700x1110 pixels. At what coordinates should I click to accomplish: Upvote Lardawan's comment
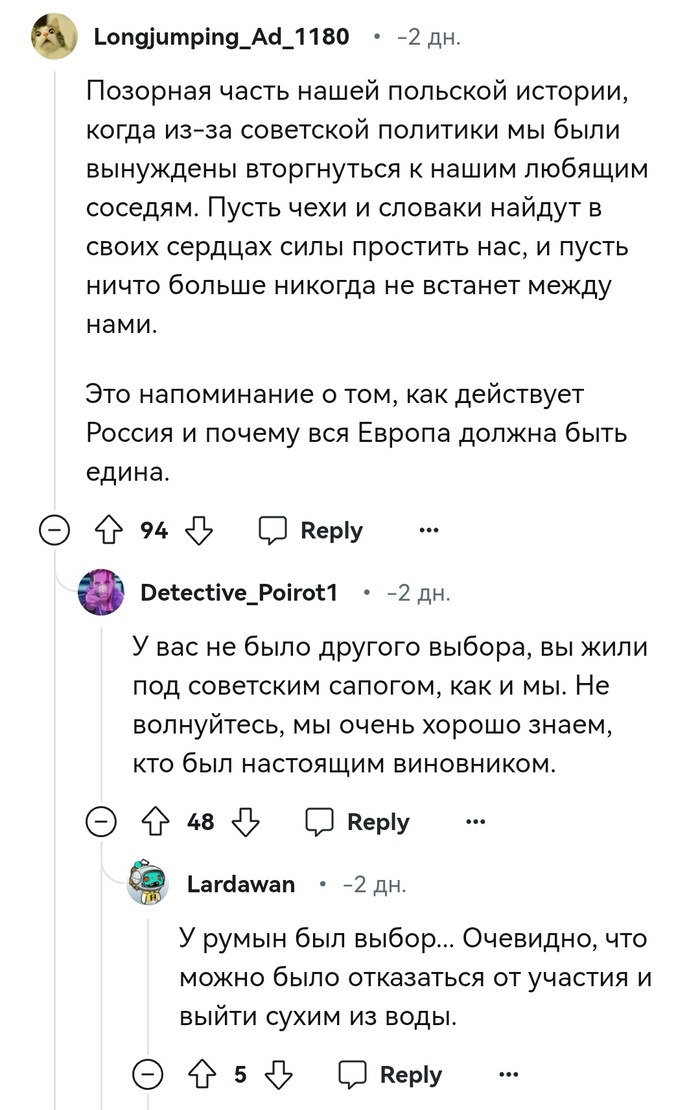click(208, 1075)
